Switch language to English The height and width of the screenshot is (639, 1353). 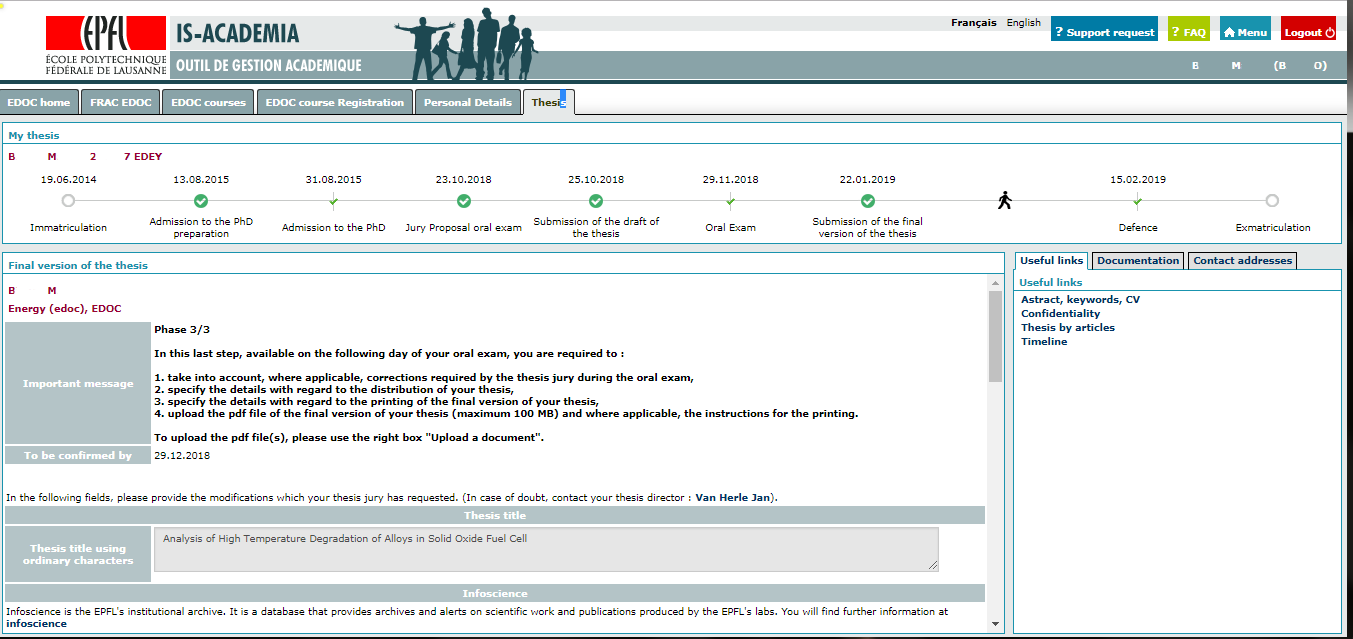[x=1023, y=22]
